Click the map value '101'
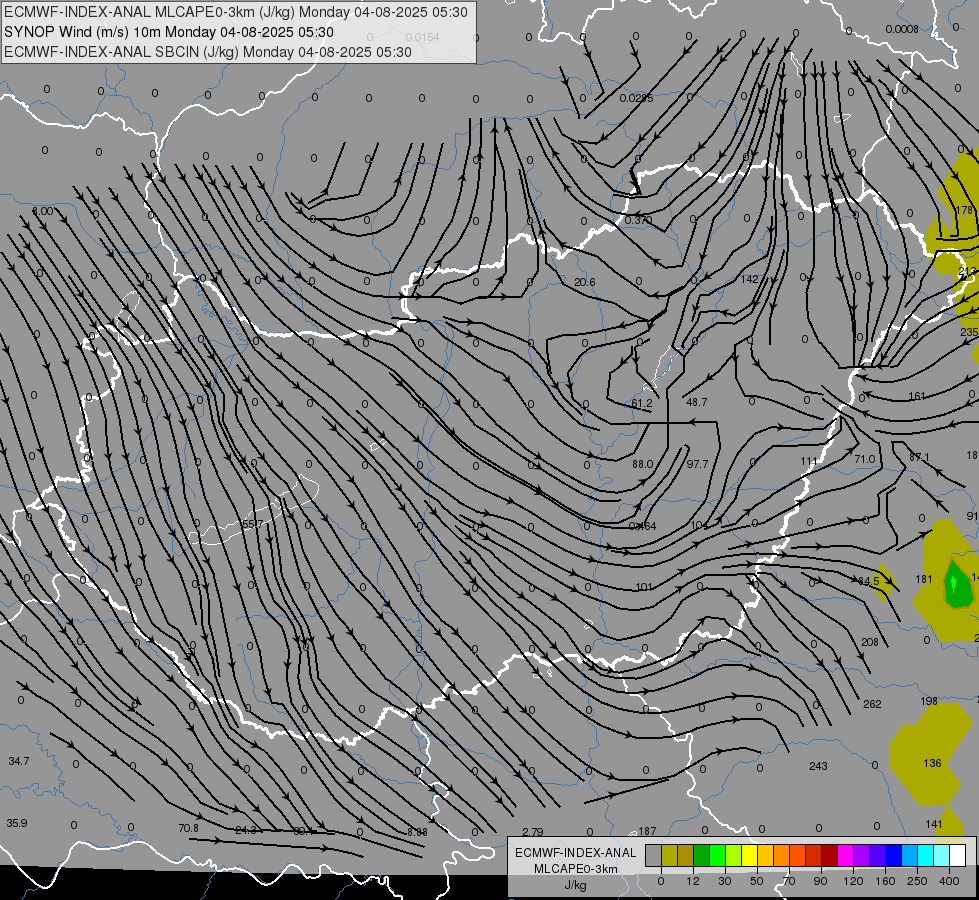Image resolution: width=979 pixels, height=900 pixels. (x=644, y=587)
